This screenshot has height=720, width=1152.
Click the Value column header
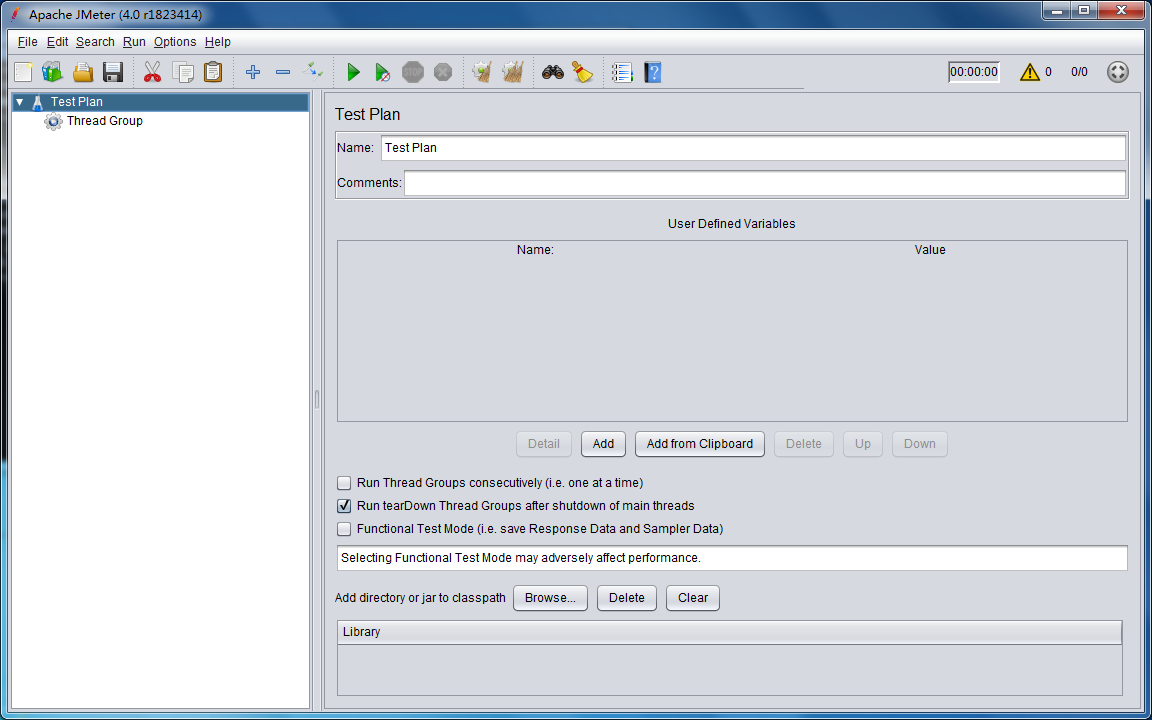click(x=929, y=250)
